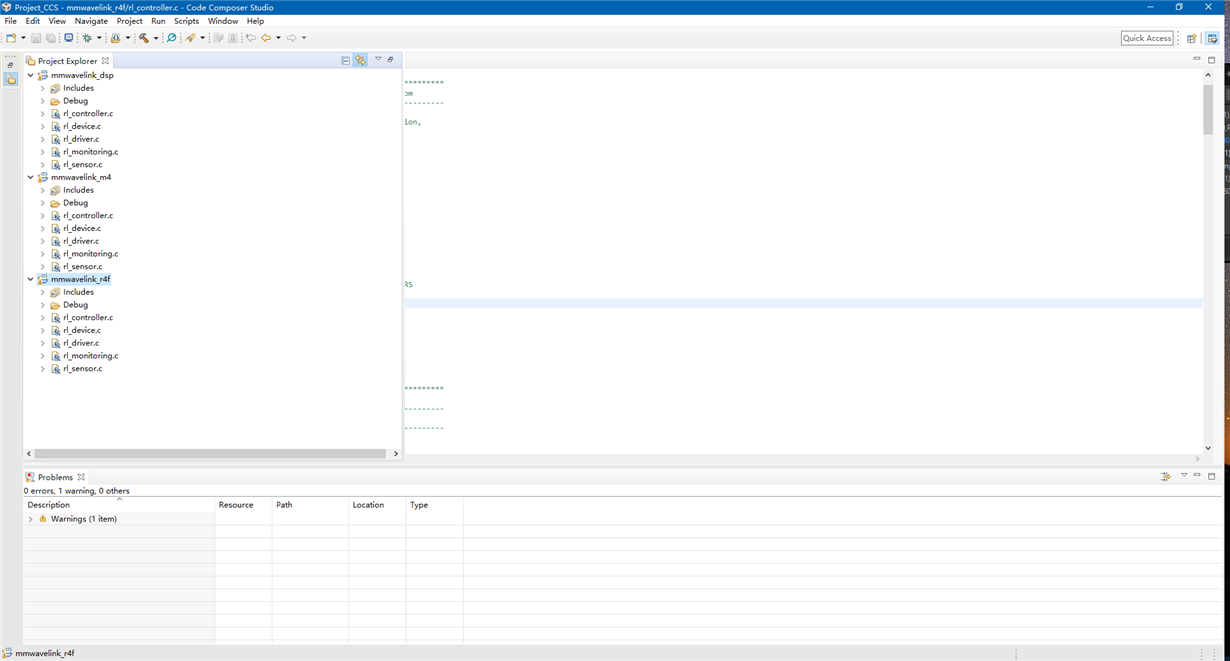The image size is (1230, 661).
Task: Click the Back navigation arrow
Action: point(266,38)
